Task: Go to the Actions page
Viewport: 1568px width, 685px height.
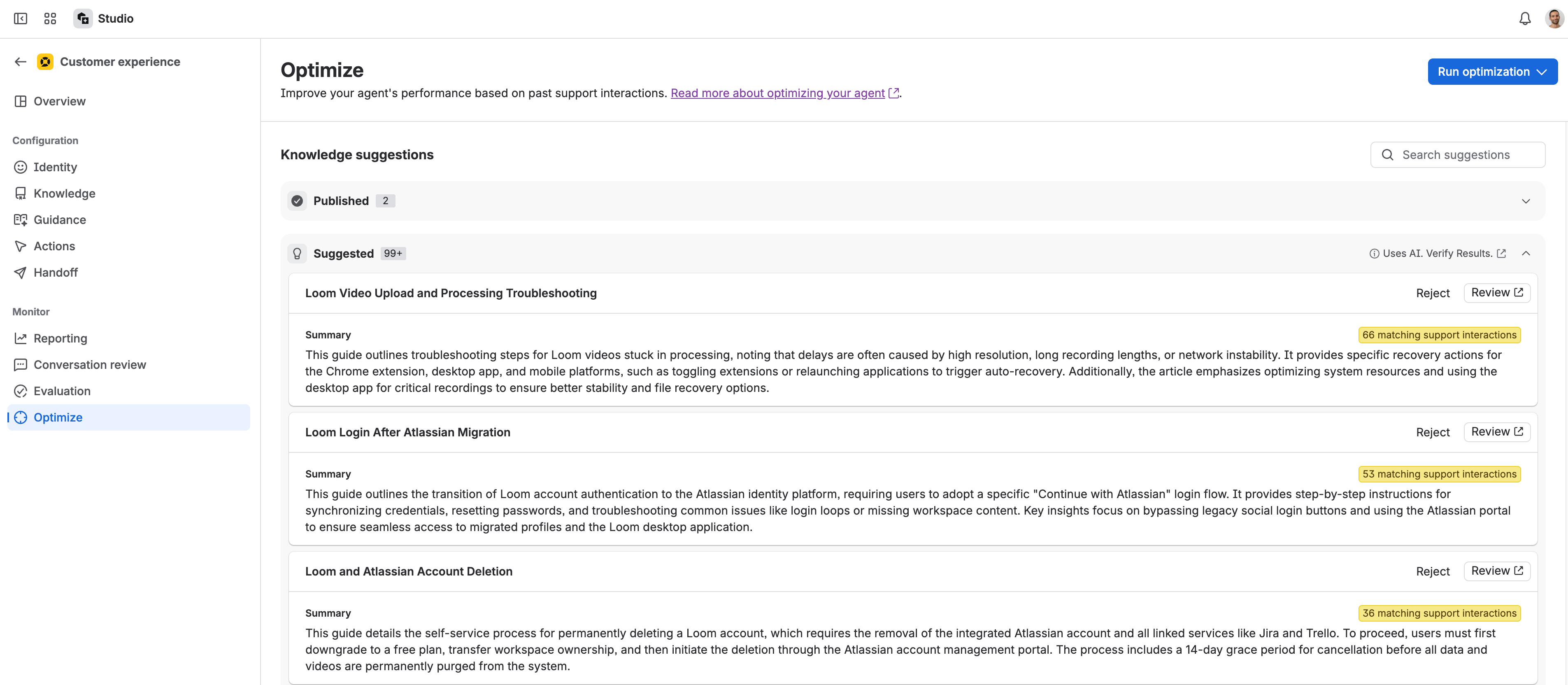Action: (128, 246)
